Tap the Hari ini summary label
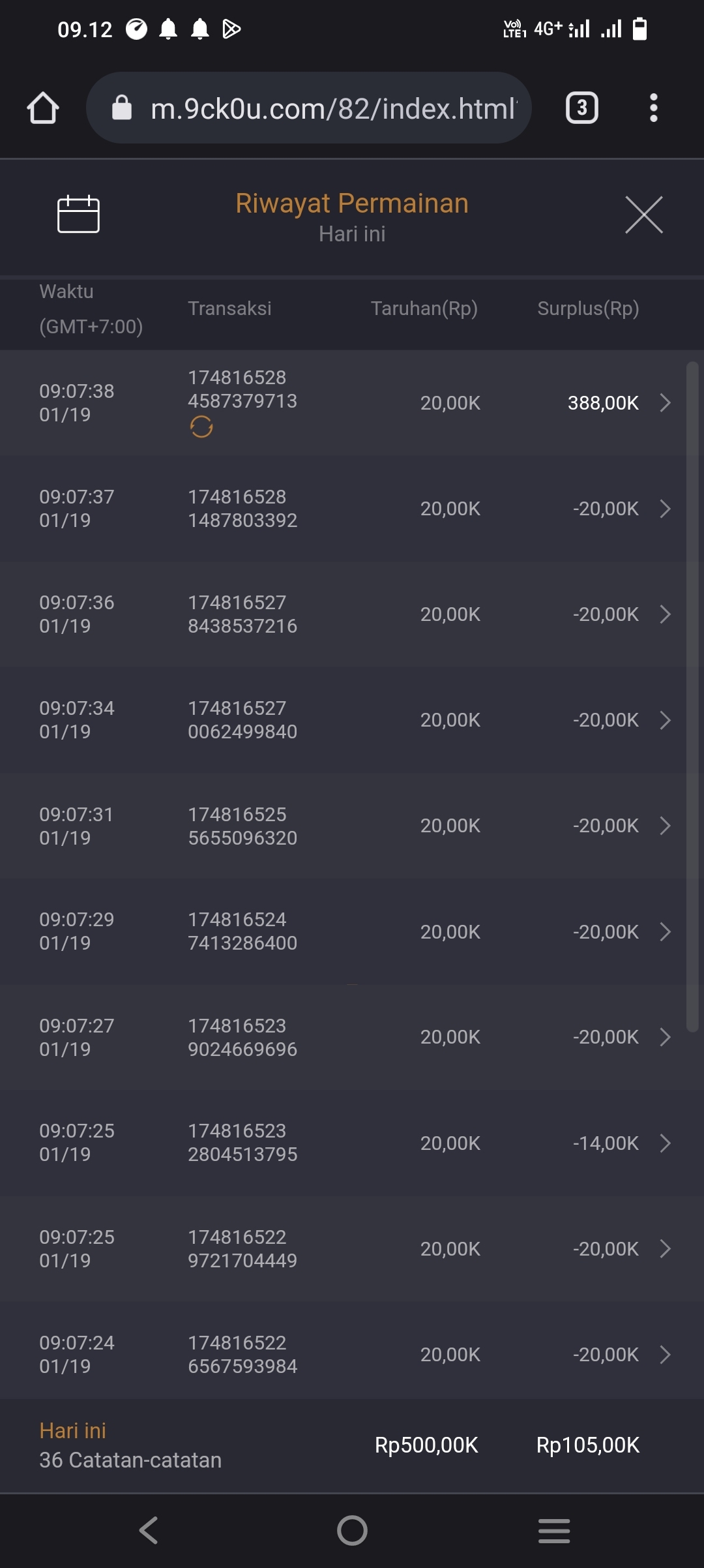The height and width of the screenshot is (1568, 704). pos(72,1430)
